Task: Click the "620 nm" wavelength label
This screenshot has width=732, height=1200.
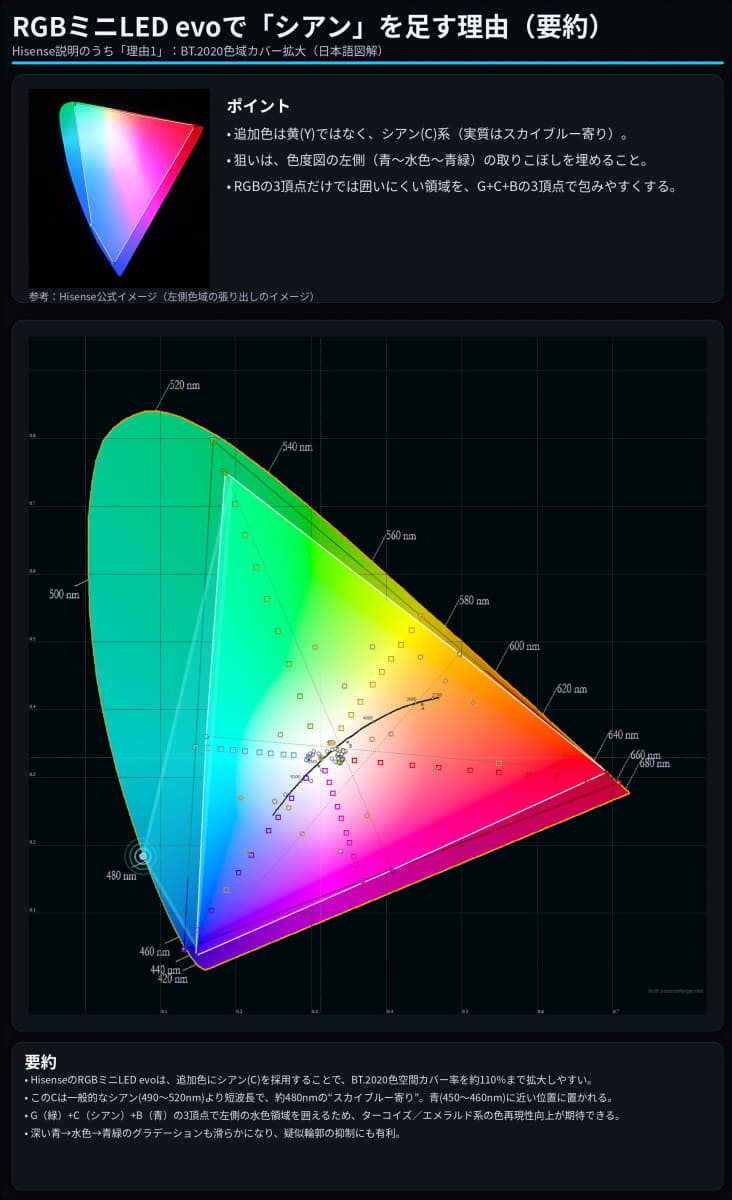Action: 572,689
